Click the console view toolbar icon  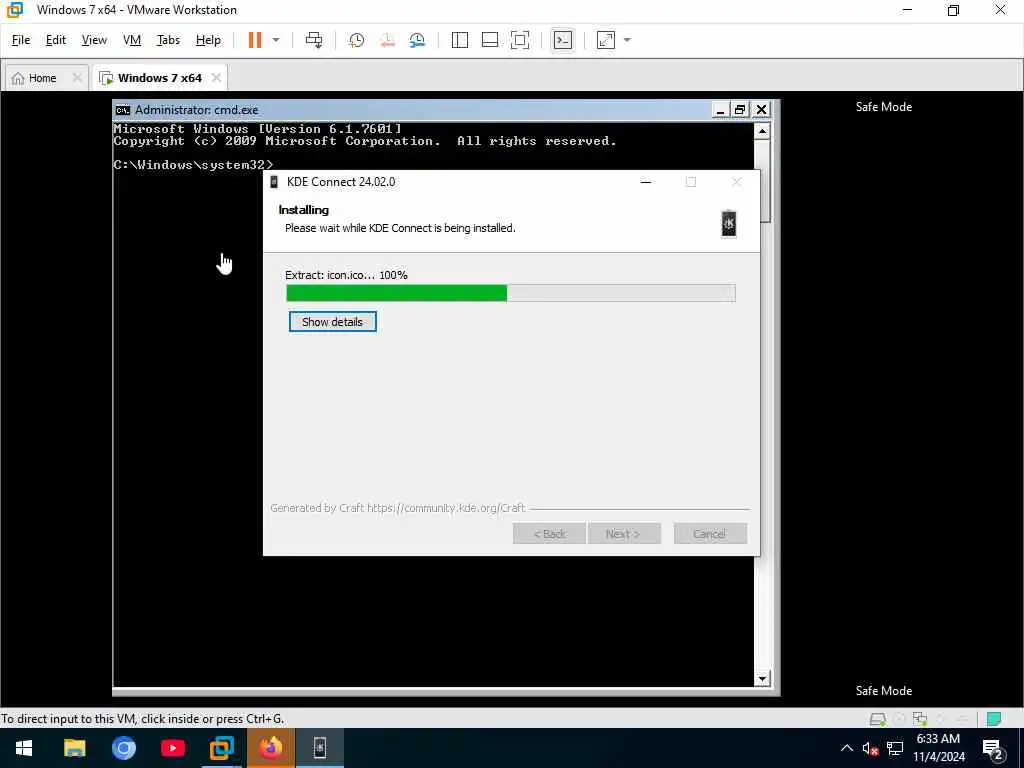[x=562, y=40]
